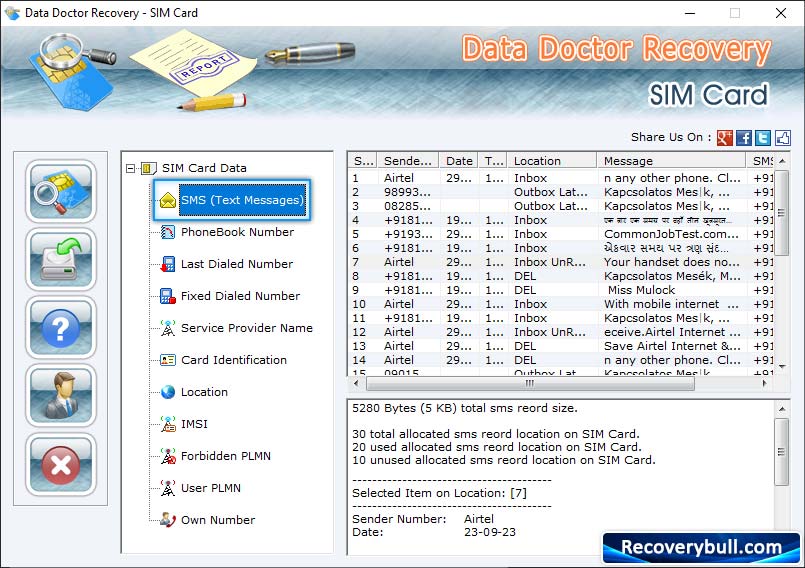Open Fixed Dialed Number entry
Image resolution: width=805 pixels, height=568 pixels.
(x=240, y=296)
